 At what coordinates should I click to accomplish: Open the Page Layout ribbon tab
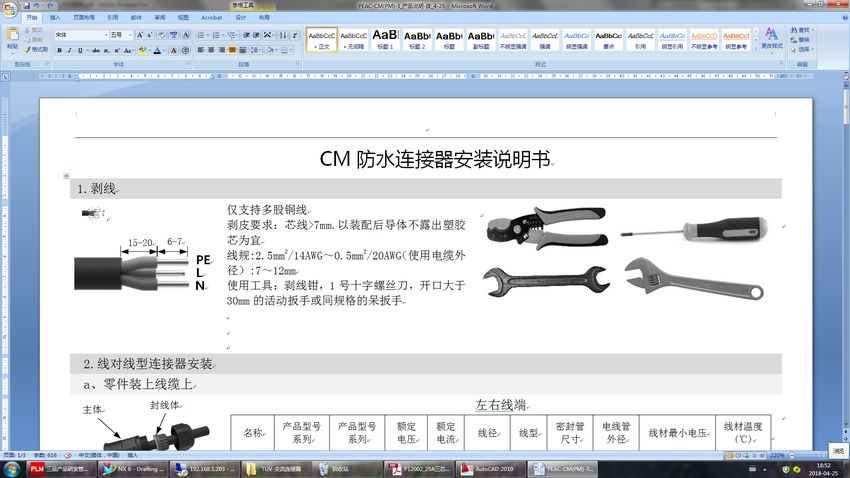pyautogui.click(x=83, y=17)
